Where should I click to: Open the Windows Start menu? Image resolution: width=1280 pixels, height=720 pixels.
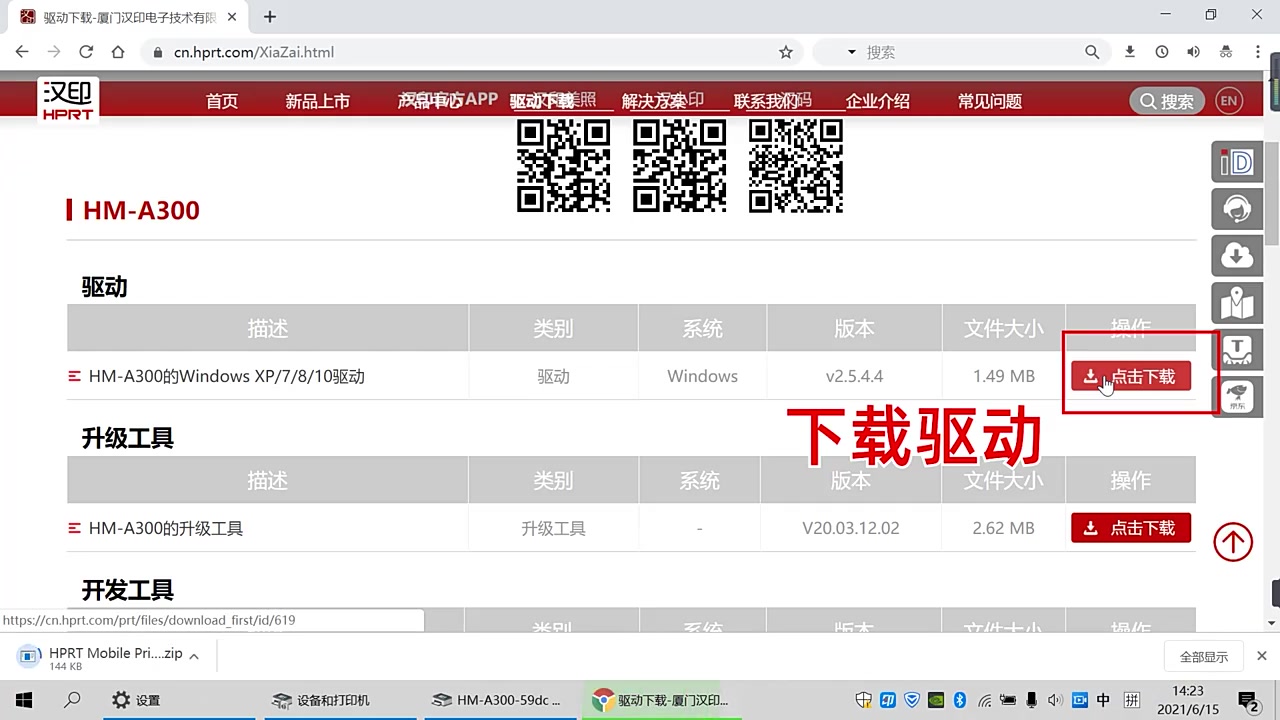tap(24, 700)
